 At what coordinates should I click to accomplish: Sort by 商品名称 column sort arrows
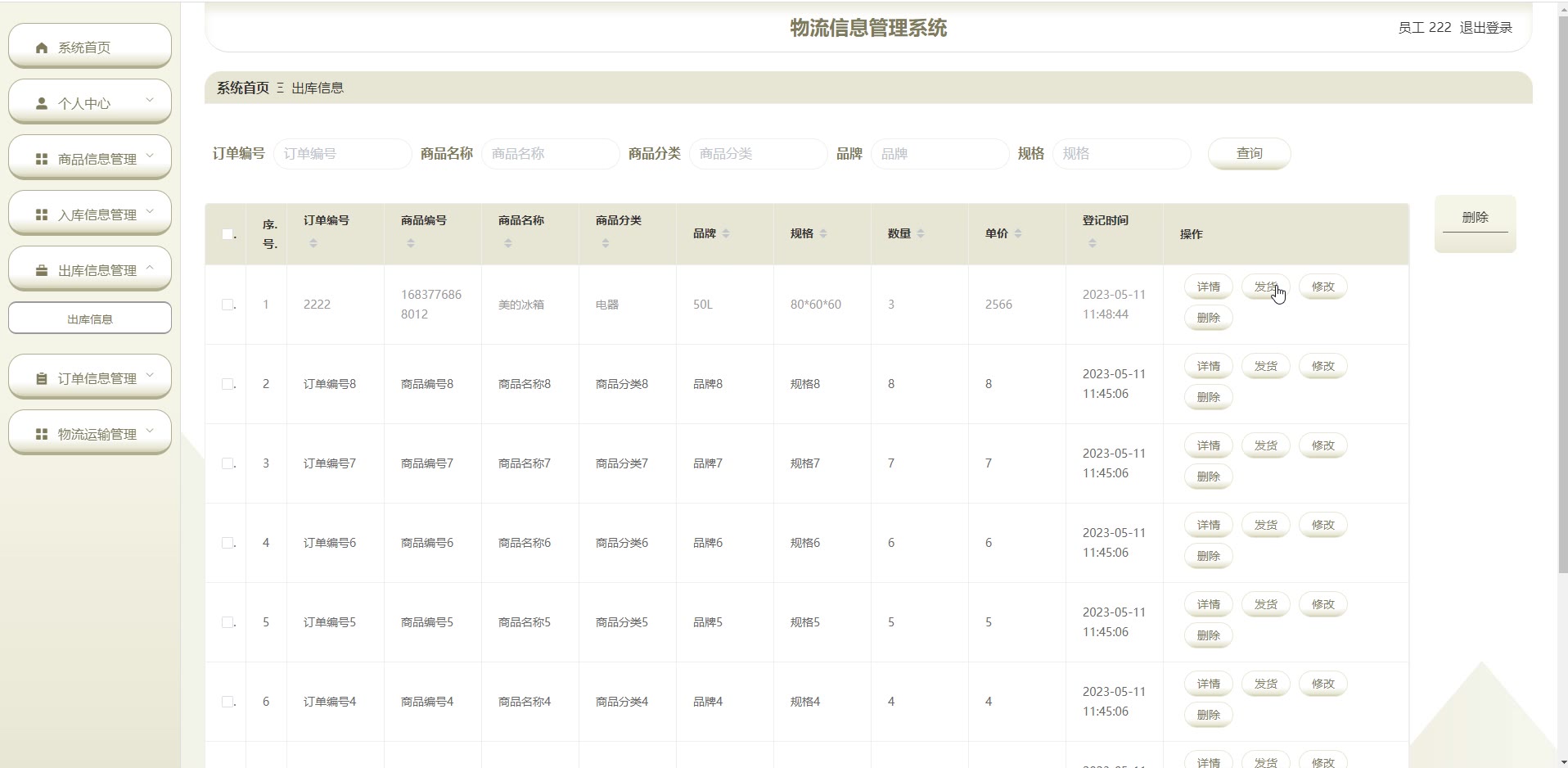click(x=508, y=243)
